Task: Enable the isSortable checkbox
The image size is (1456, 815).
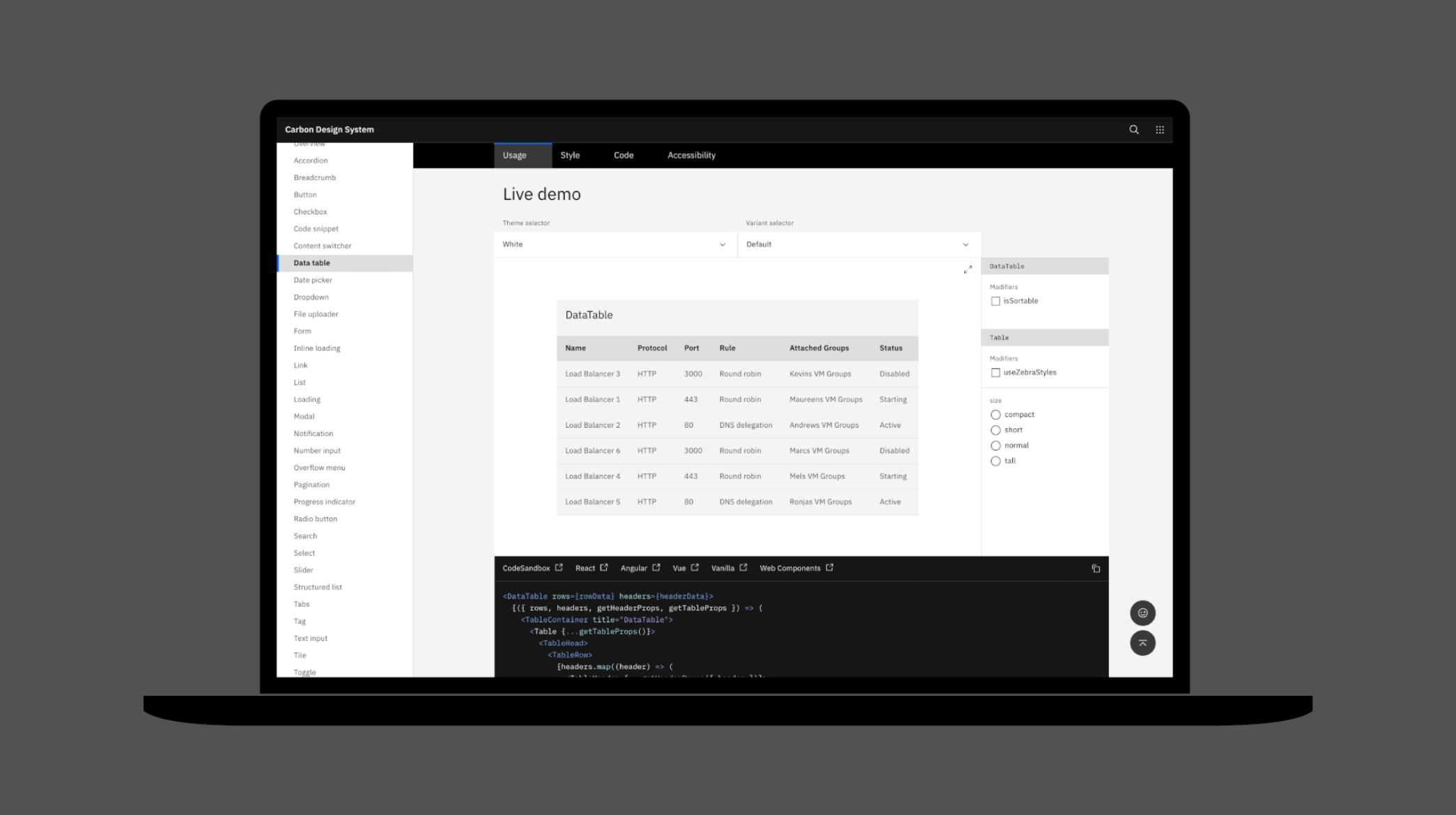Action: [x=996, y=301]
